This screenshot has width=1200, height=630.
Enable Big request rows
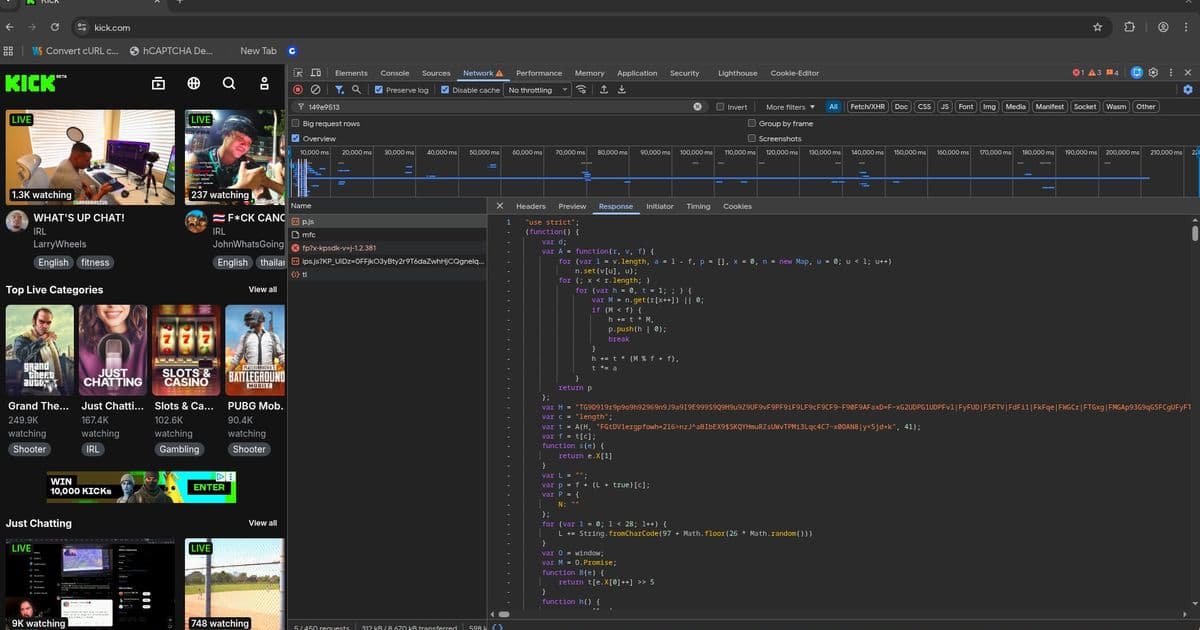pos(296,122)
